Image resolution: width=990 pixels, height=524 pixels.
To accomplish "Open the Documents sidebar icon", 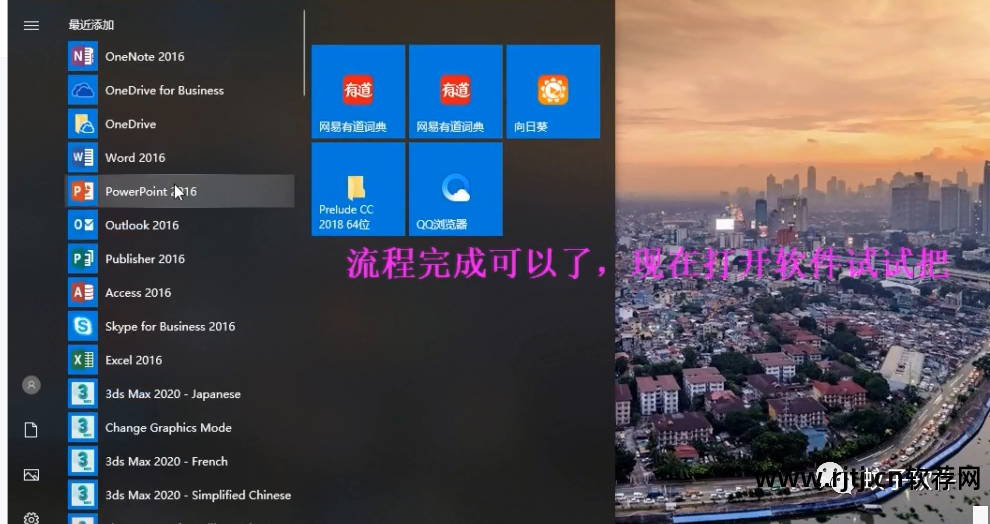I will [31, 430].
